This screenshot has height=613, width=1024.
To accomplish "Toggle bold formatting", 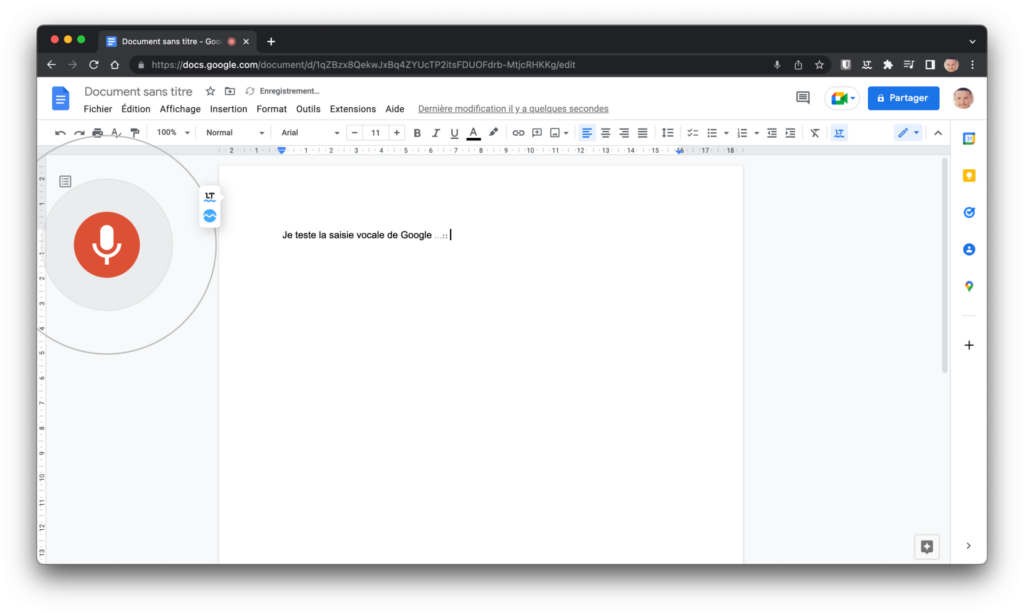I will [417, 133].
